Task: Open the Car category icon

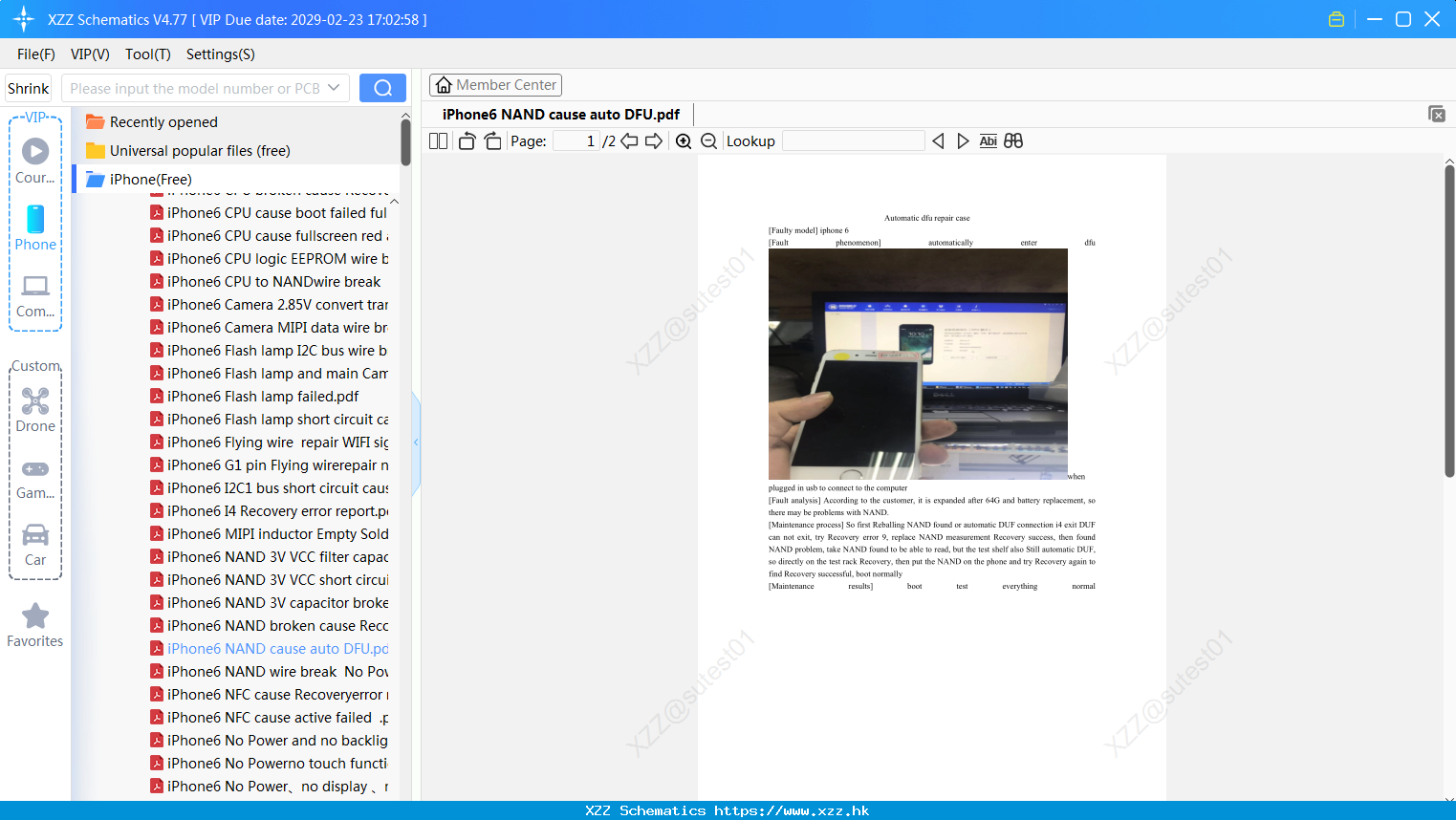Action: 35,534
